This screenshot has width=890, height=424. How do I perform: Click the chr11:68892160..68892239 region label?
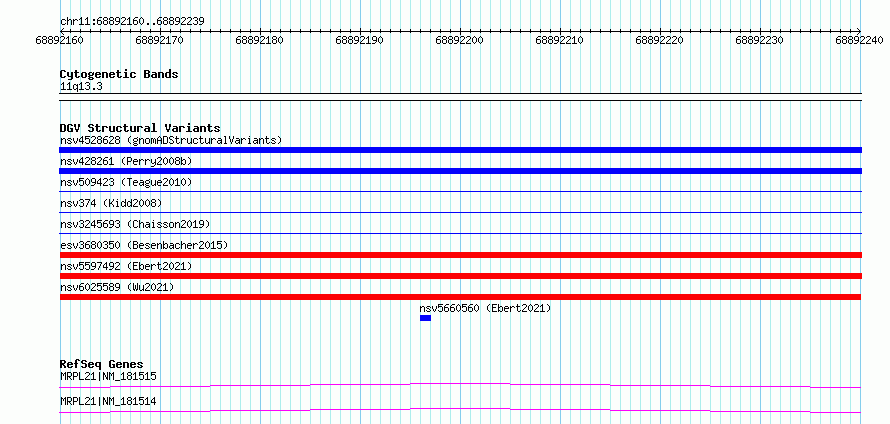click(132, 22)
